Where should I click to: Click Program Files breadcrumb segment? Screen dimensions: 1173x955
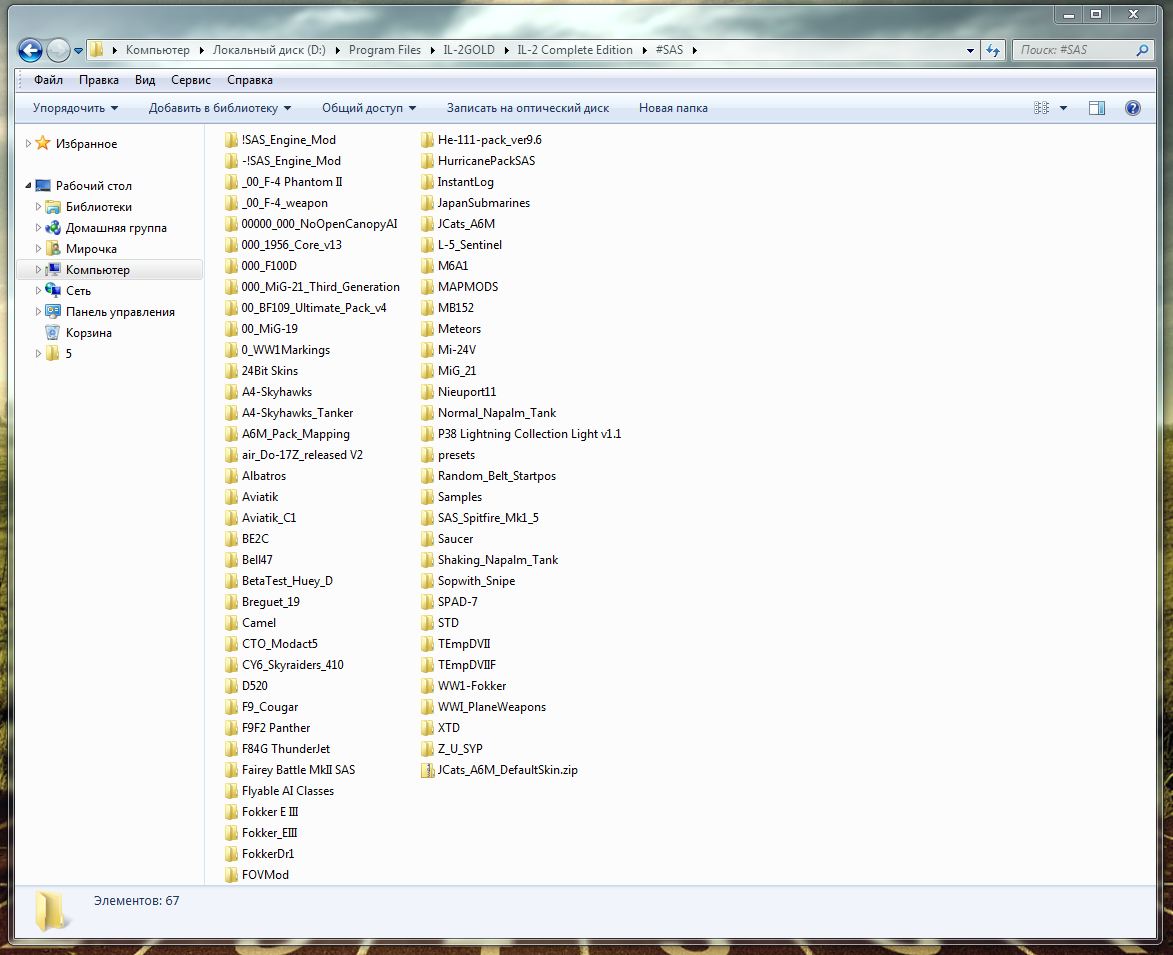(385, 50)
